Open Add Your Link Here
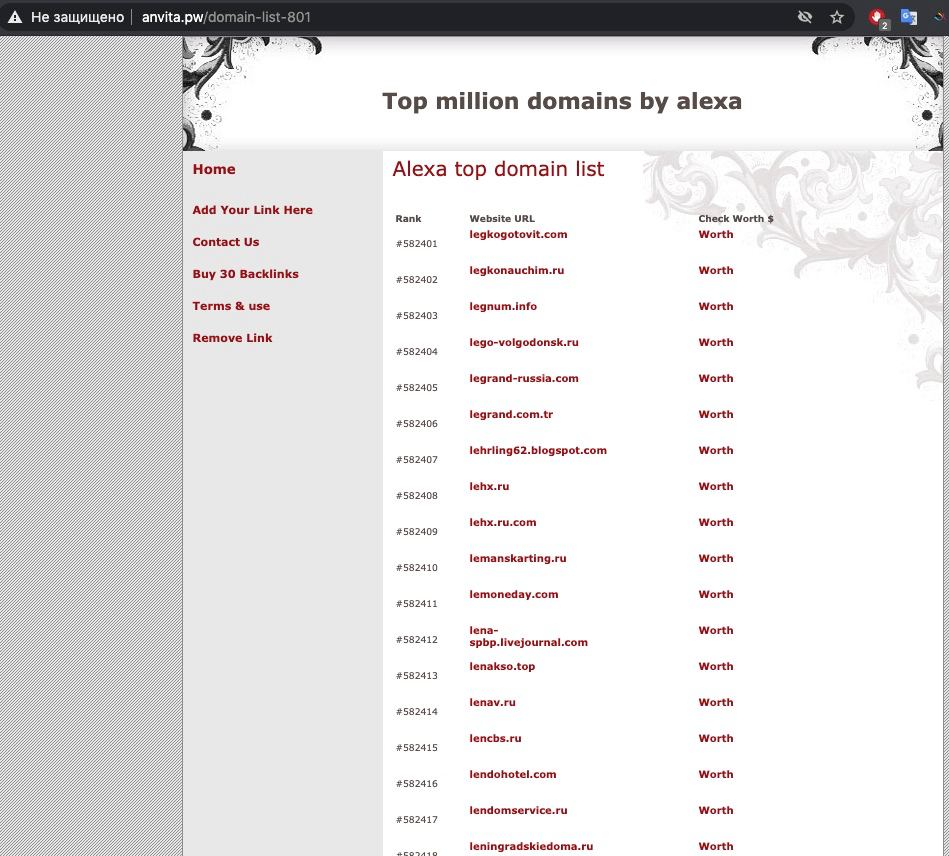The image size is (949, 856). click(252, 210)
